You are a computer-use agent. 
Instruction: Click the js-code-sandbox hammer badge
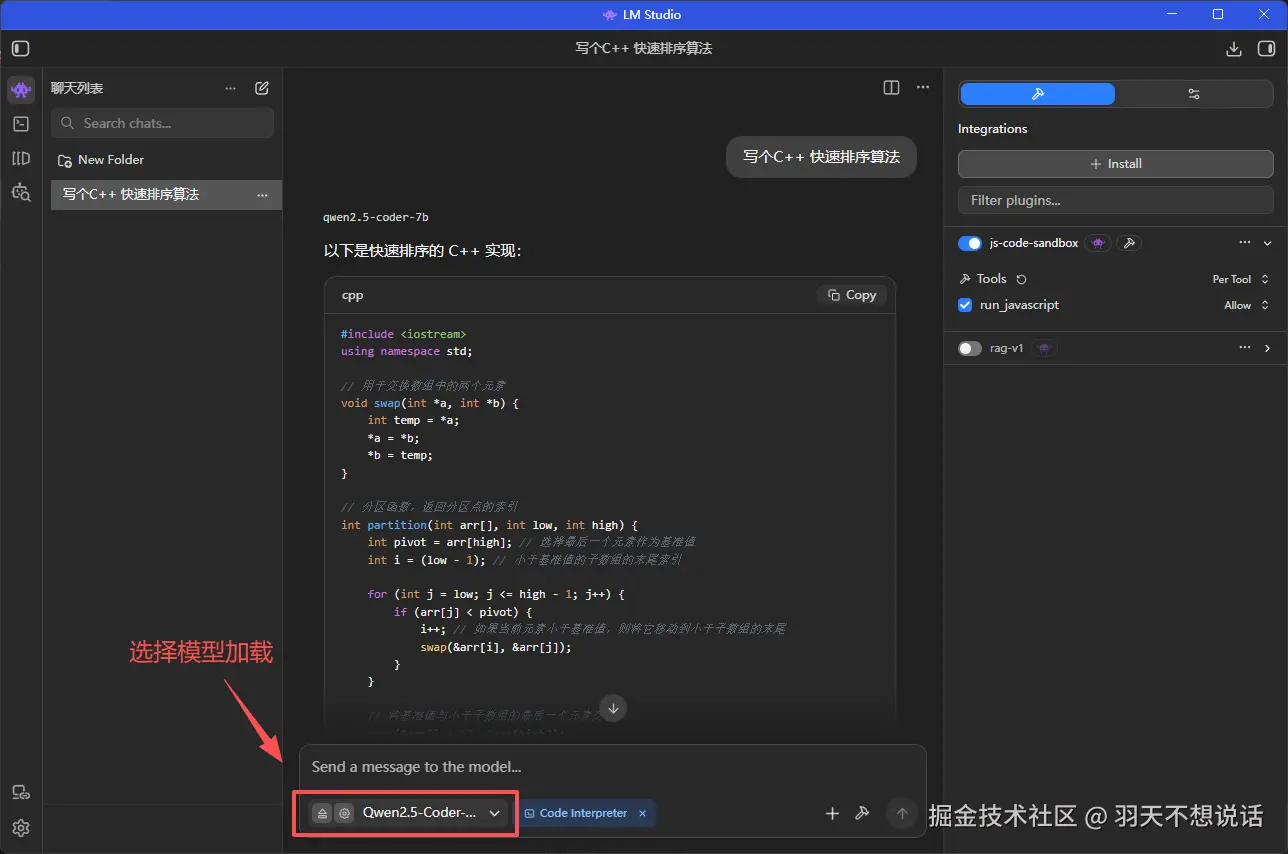click(x=1129, y=243)
